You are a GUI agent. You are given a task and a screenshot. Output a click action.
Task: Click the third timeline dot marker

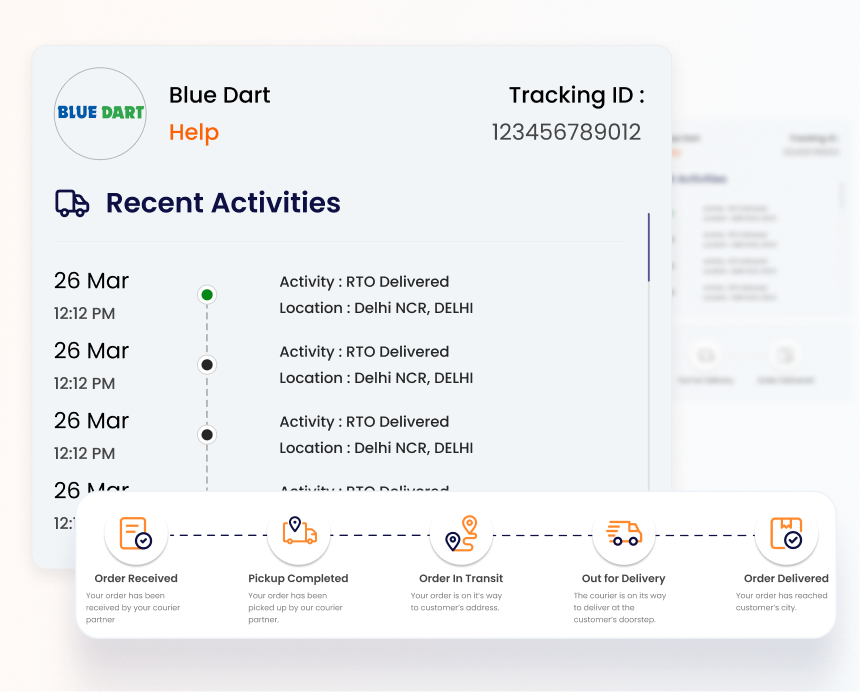point(207,435)
